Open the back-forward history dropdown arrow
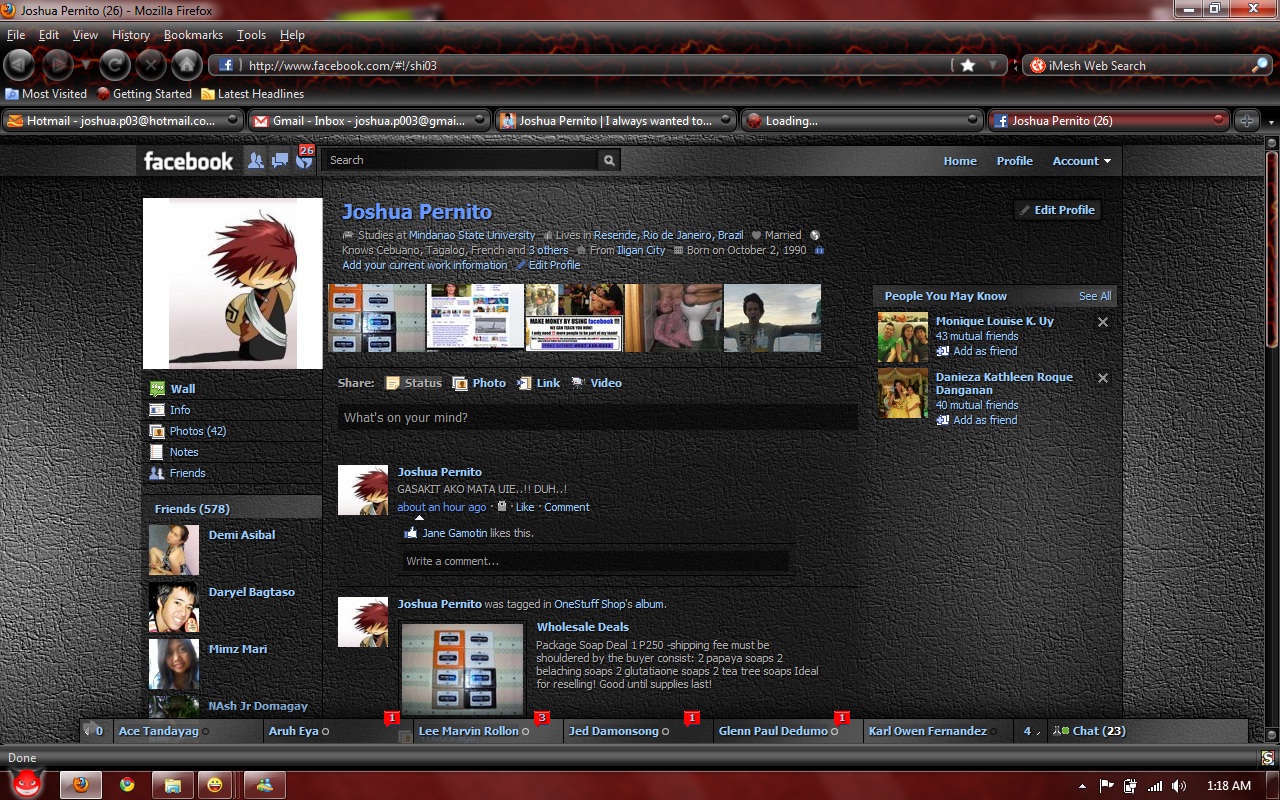 [x=87, y=65]
